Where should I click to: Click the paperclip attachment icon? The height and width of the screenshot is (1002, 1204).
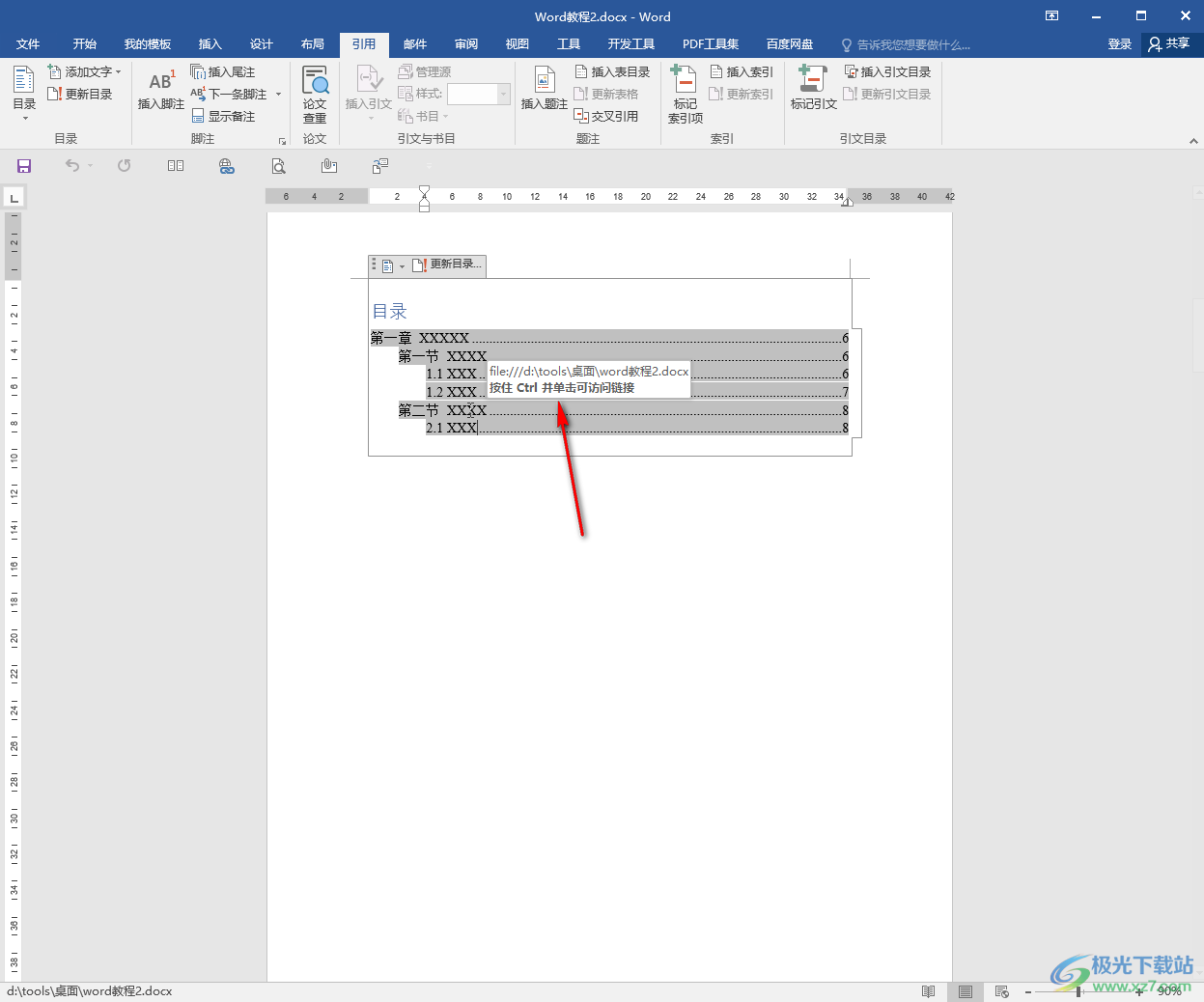329,166
